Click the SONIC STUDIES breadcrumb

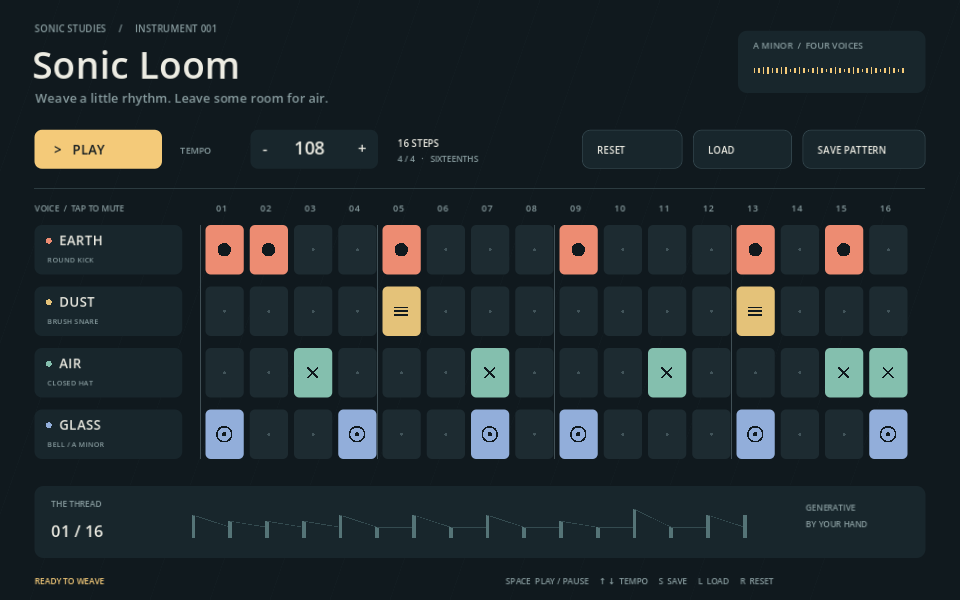70,28
